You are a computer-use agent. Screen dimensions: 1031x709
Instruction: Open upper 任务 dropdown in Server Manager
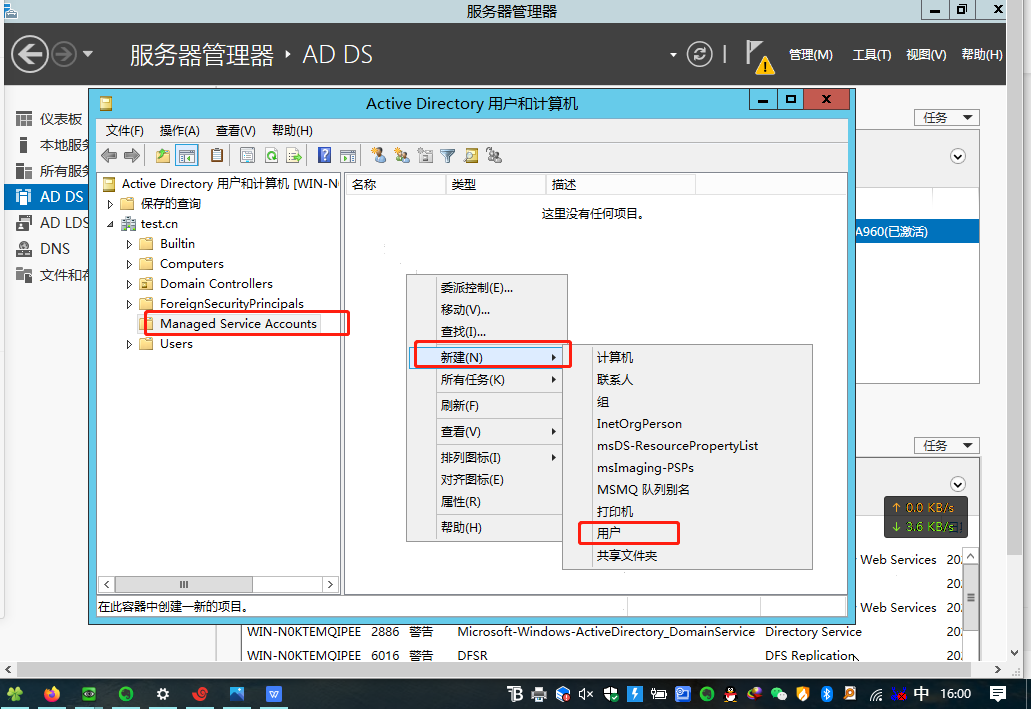947,118
